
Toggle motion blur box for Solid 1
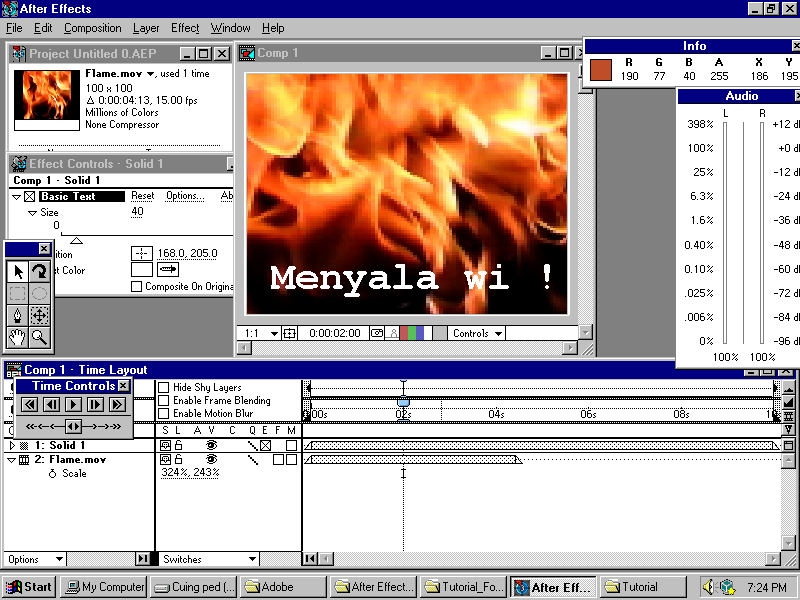pos(291,445)
